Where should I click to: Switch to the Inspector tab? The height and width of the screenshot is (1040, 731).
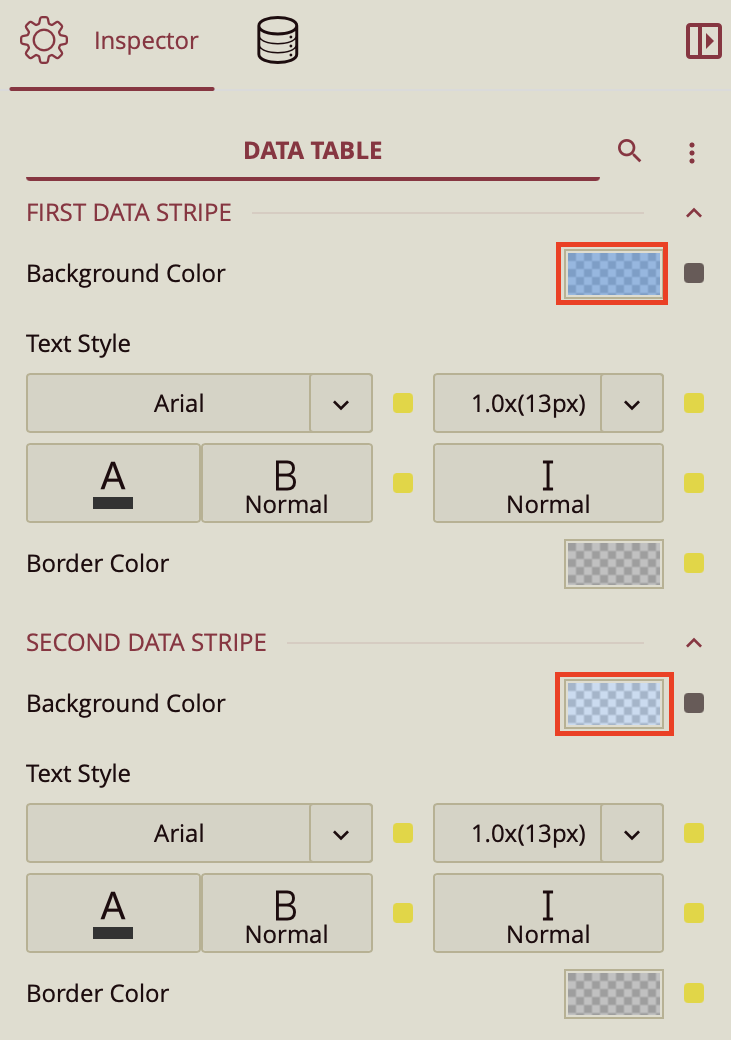146,42
